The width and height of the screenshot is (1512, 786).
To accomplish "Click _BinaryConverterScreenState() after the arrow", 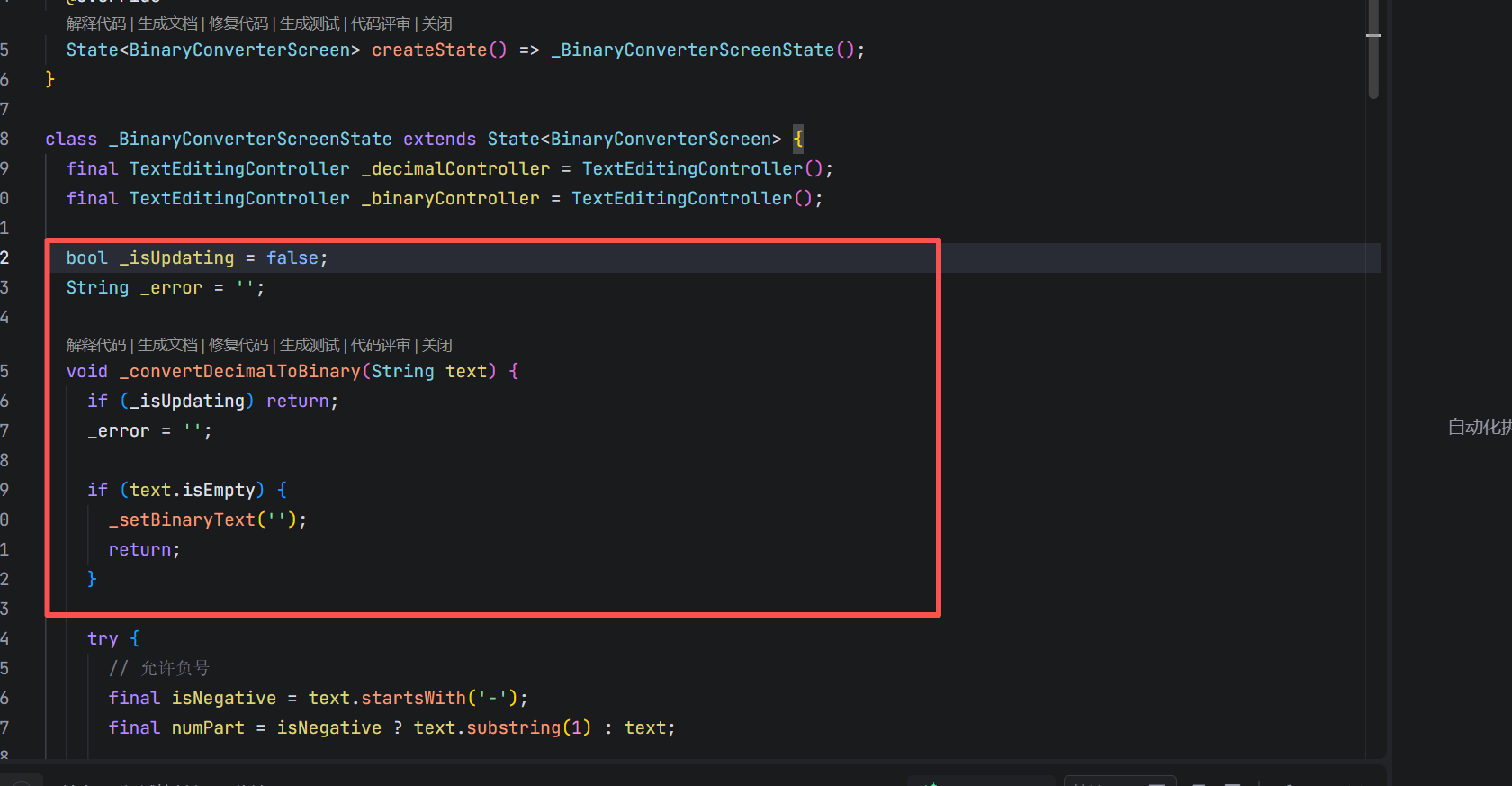I will coord(702,50).
